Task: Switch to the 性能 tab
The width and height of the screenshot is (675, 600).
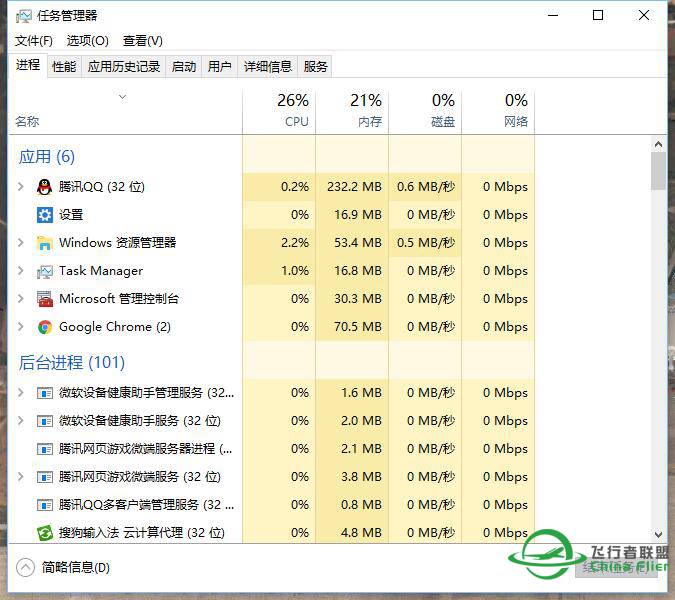Action: coord(64,67)
